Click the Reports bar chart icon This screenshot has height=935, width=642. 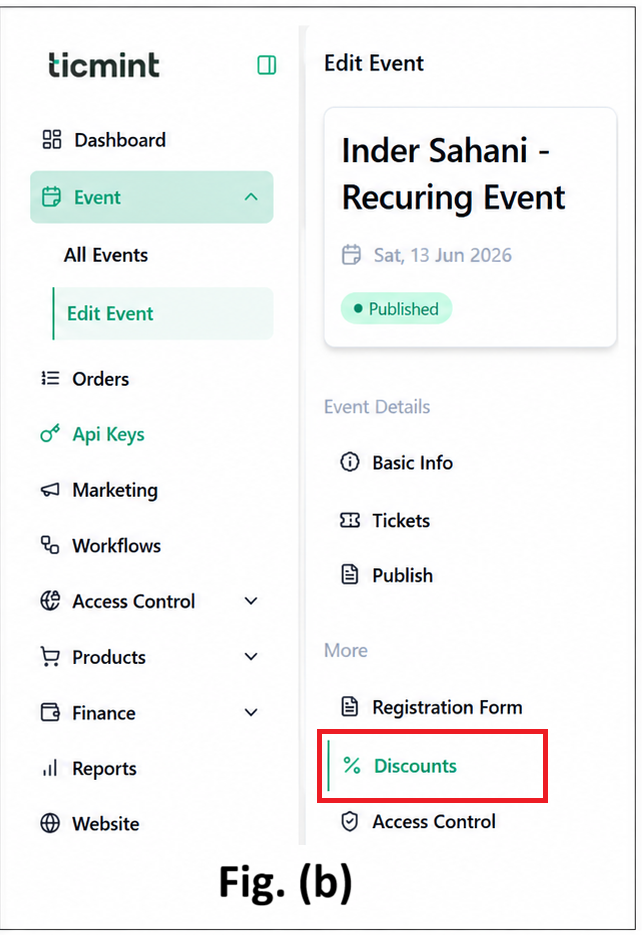coord(50,768)
